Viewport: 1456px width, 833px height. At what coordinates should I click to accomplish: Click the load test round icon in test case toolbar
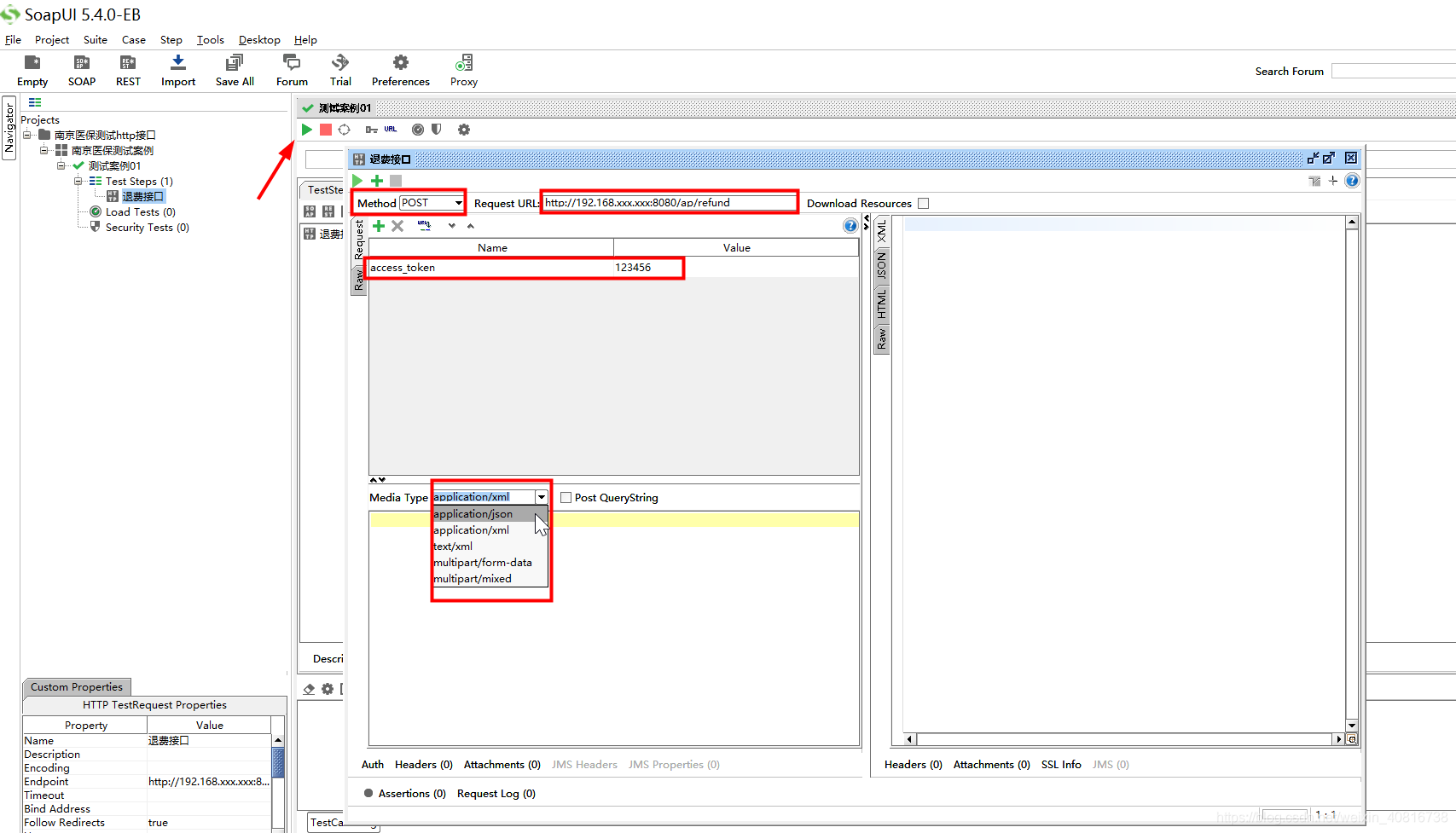(x=418, y=130)
